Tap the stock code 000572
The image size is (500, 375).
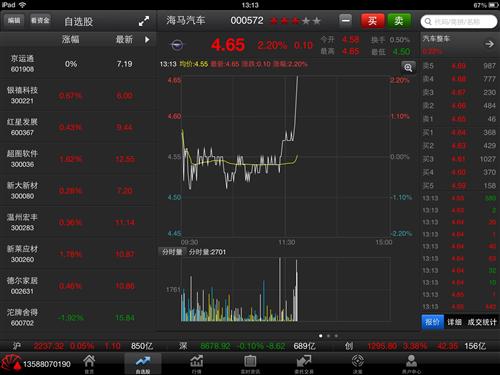tap(247, 21)
